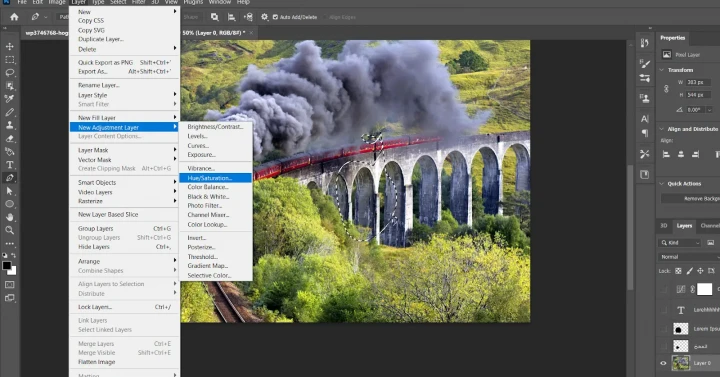
Task: Collapse the Transform section
Action: click(662, 70)
